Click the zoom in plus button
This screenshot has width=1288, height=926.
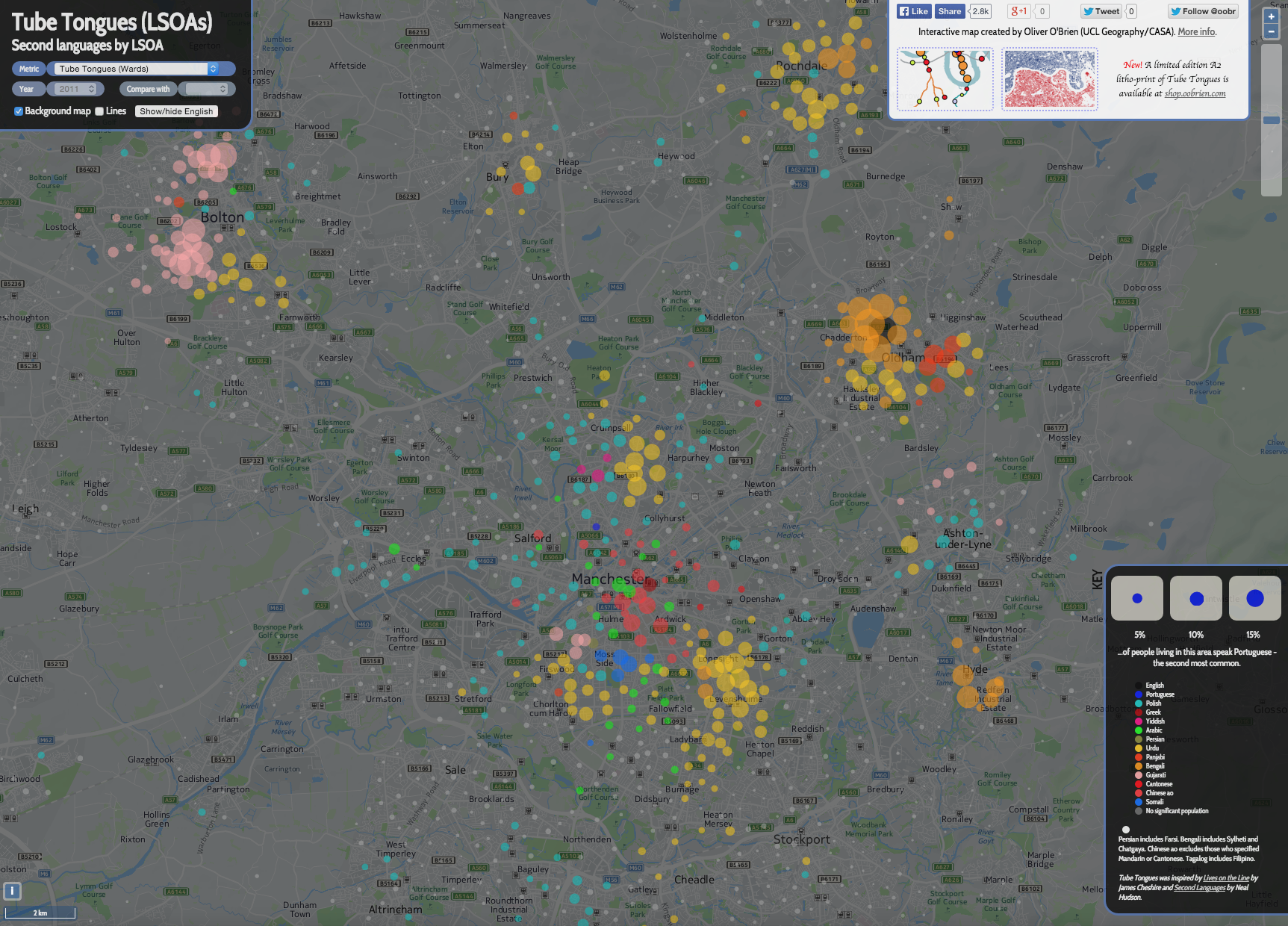coord(1271,16)
